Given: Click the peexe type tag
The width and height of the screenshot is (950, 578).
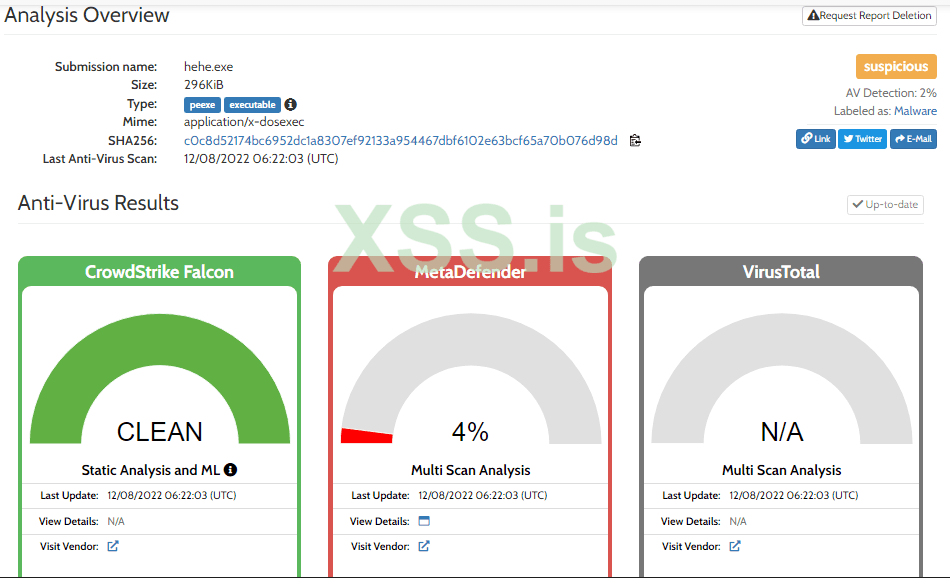Looking at the screenshot, I should click(x=202, y=105).
